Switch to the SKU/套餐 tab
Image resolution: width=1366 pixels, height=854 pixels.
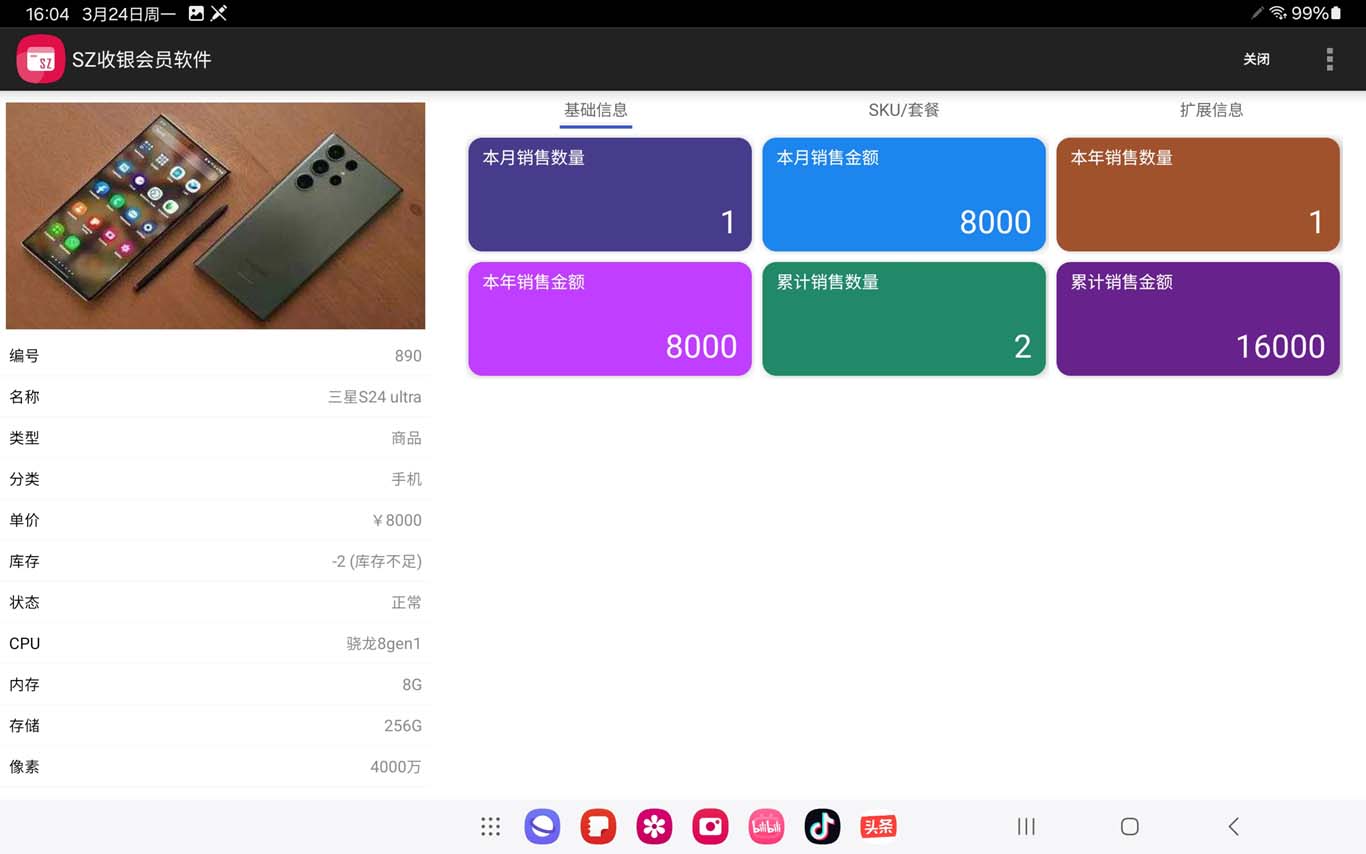(904, 110)
